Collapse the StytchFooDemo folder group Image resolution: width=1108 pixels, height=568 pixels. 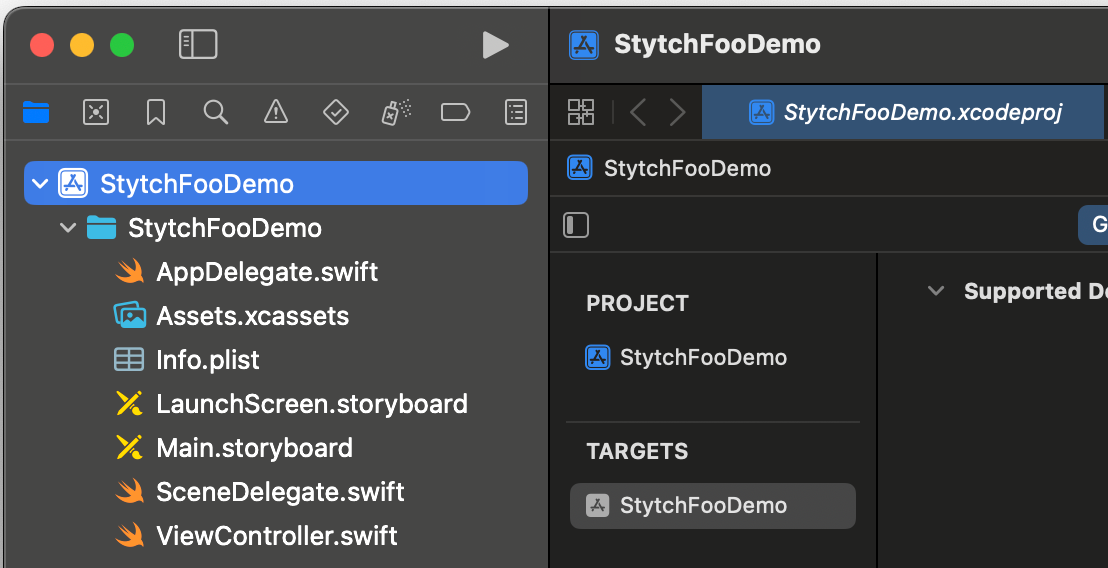pyautogui.click(x=68, y=227)
